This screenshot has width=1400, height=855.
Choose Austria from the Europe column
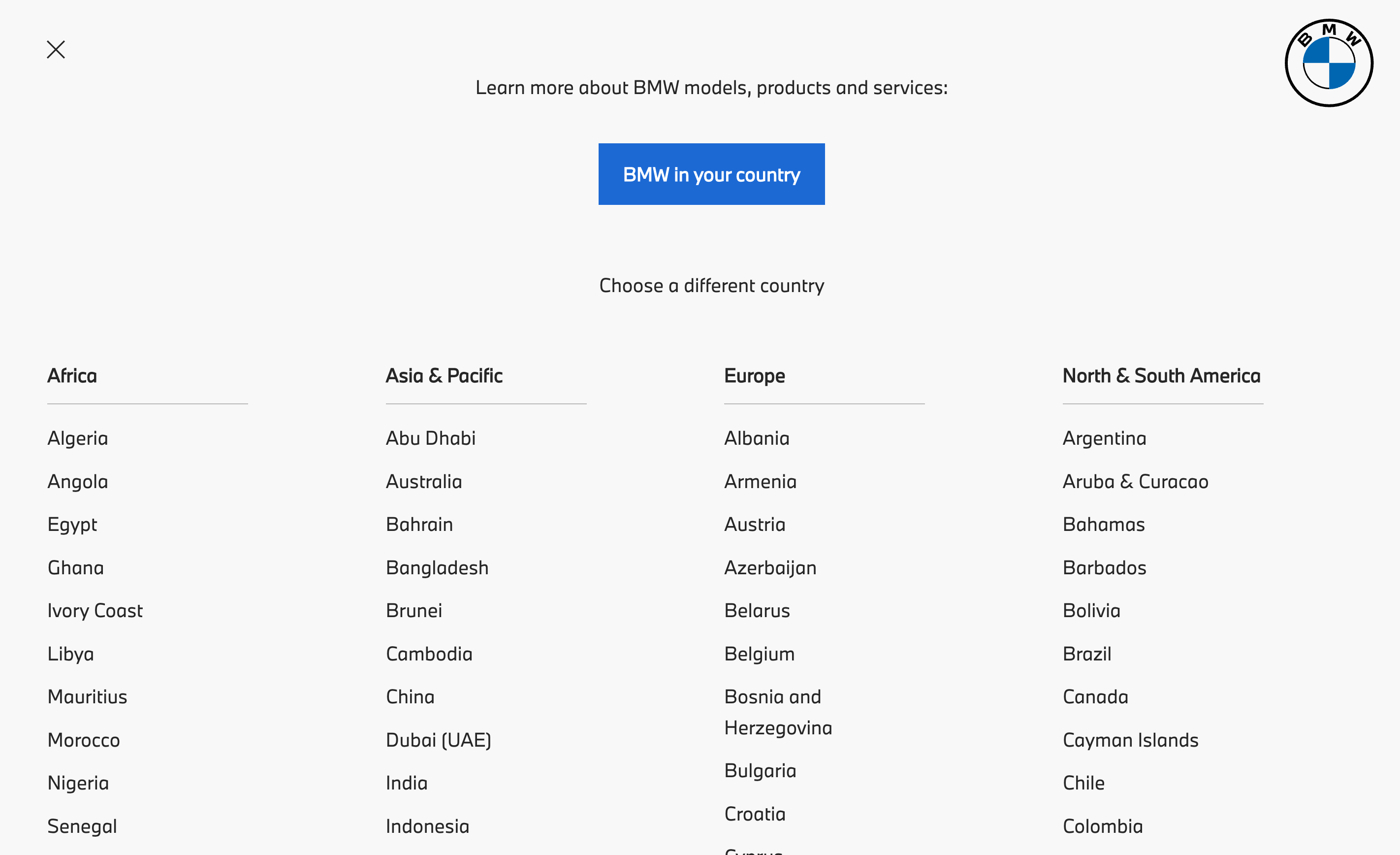pos(755,525)
